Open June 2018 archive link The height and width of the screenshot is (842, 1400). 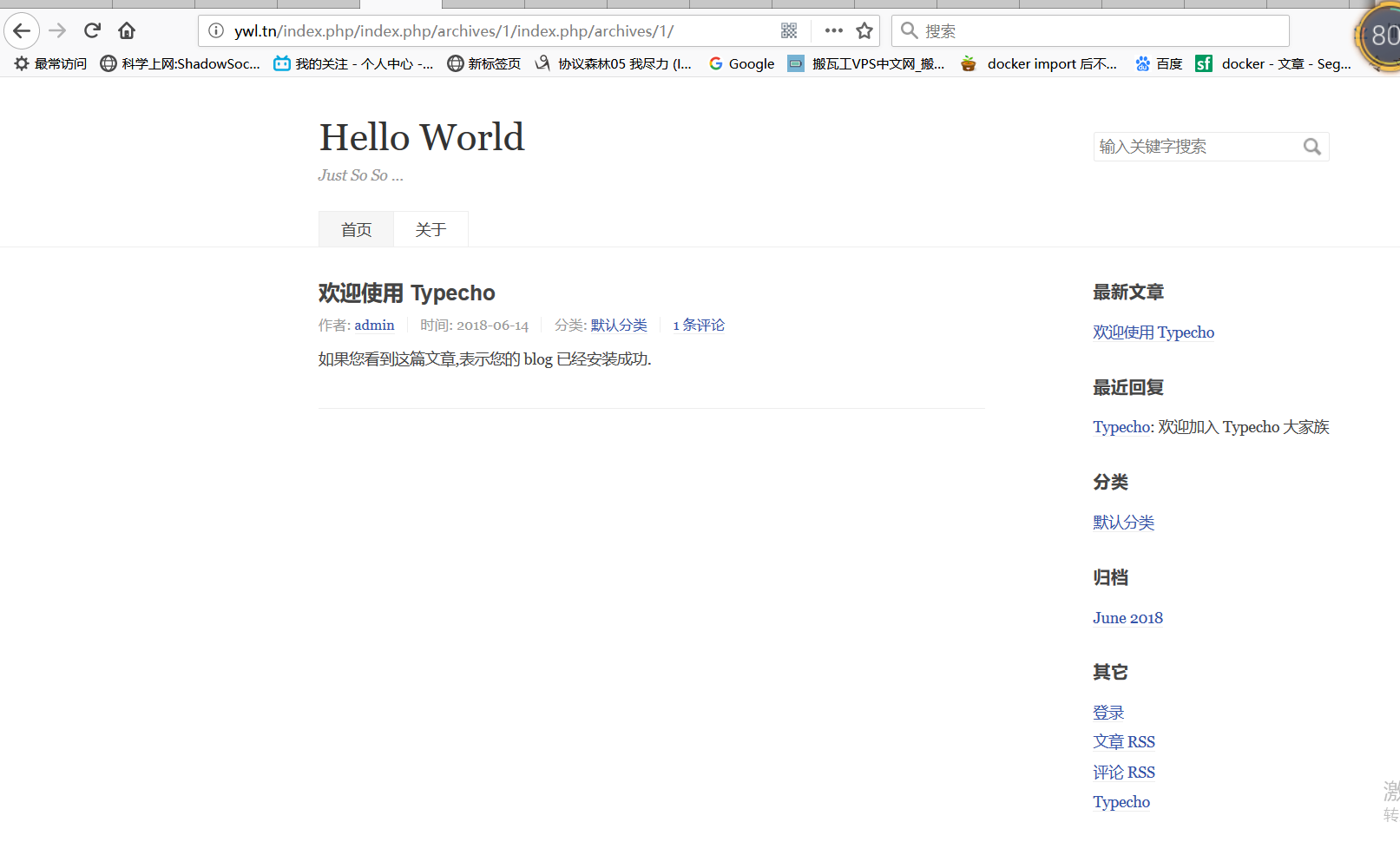tap(1127, 618)
